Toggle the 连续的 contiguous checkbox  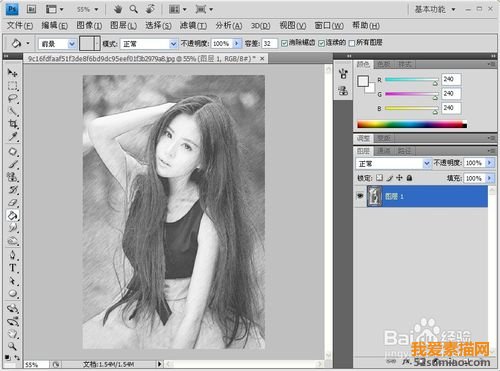[x=321, y=43]
